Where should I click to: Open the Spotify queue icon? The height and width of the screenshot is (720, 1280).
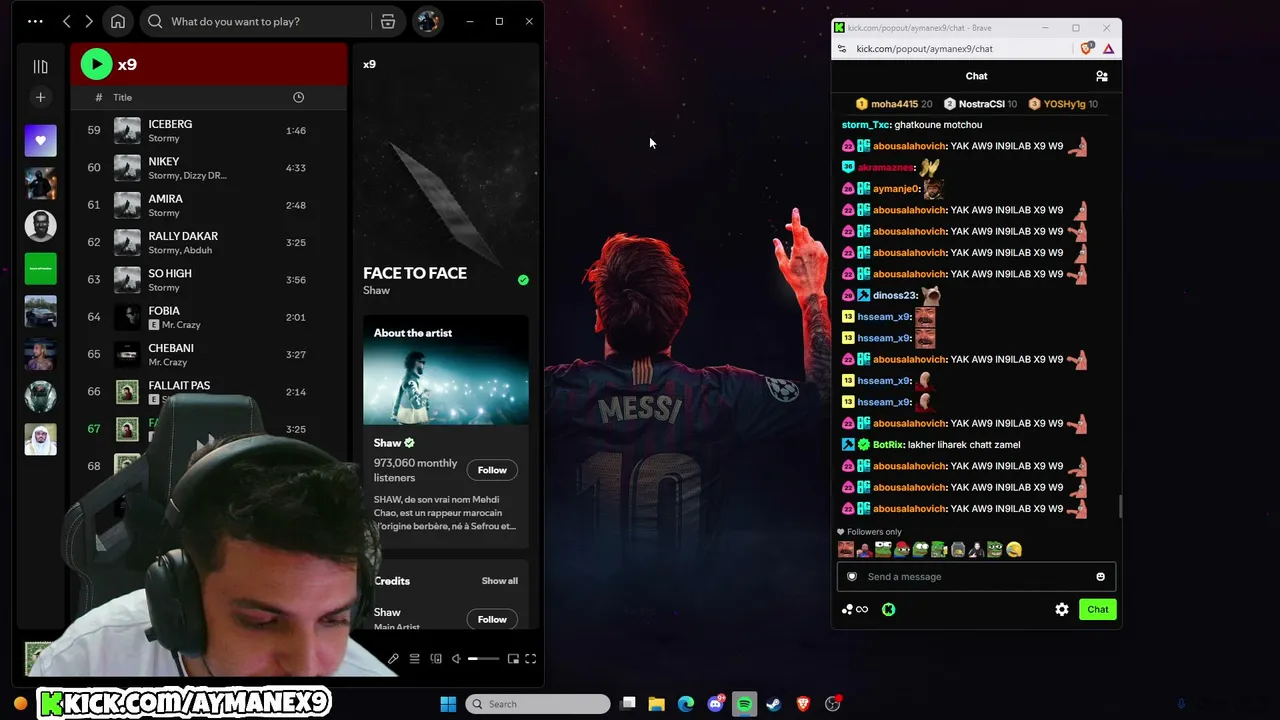[414, 659]
